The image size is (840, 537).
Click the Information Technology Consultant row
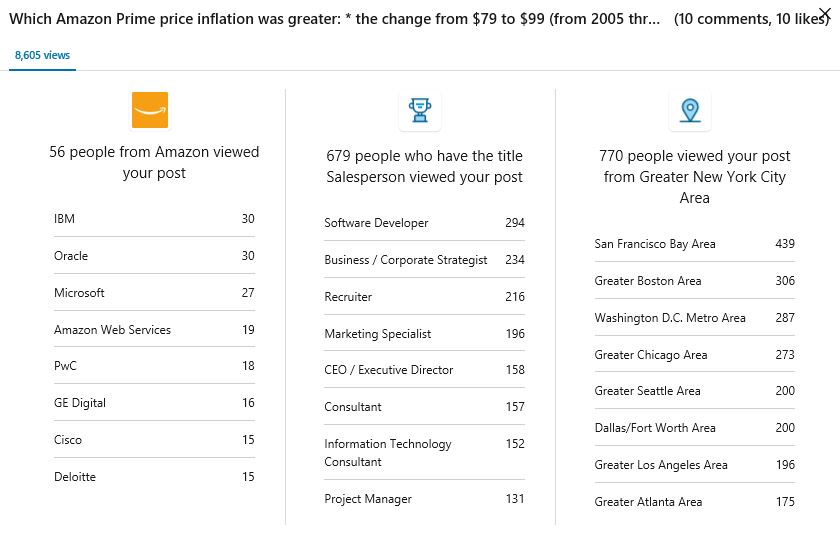(424, 453)
